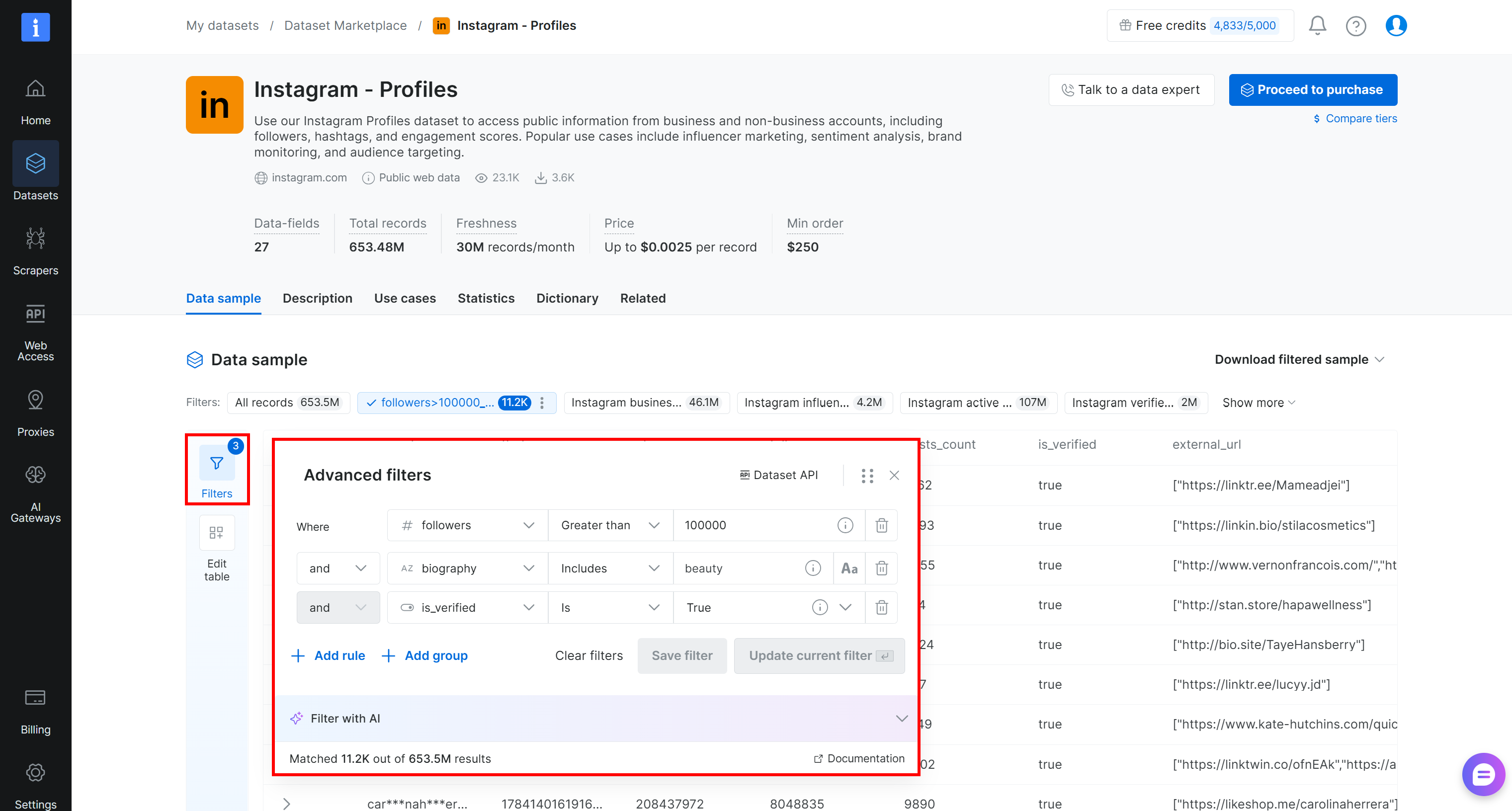Delete the is_verified filter rule

pyautogui.click(x=881, y=607)
